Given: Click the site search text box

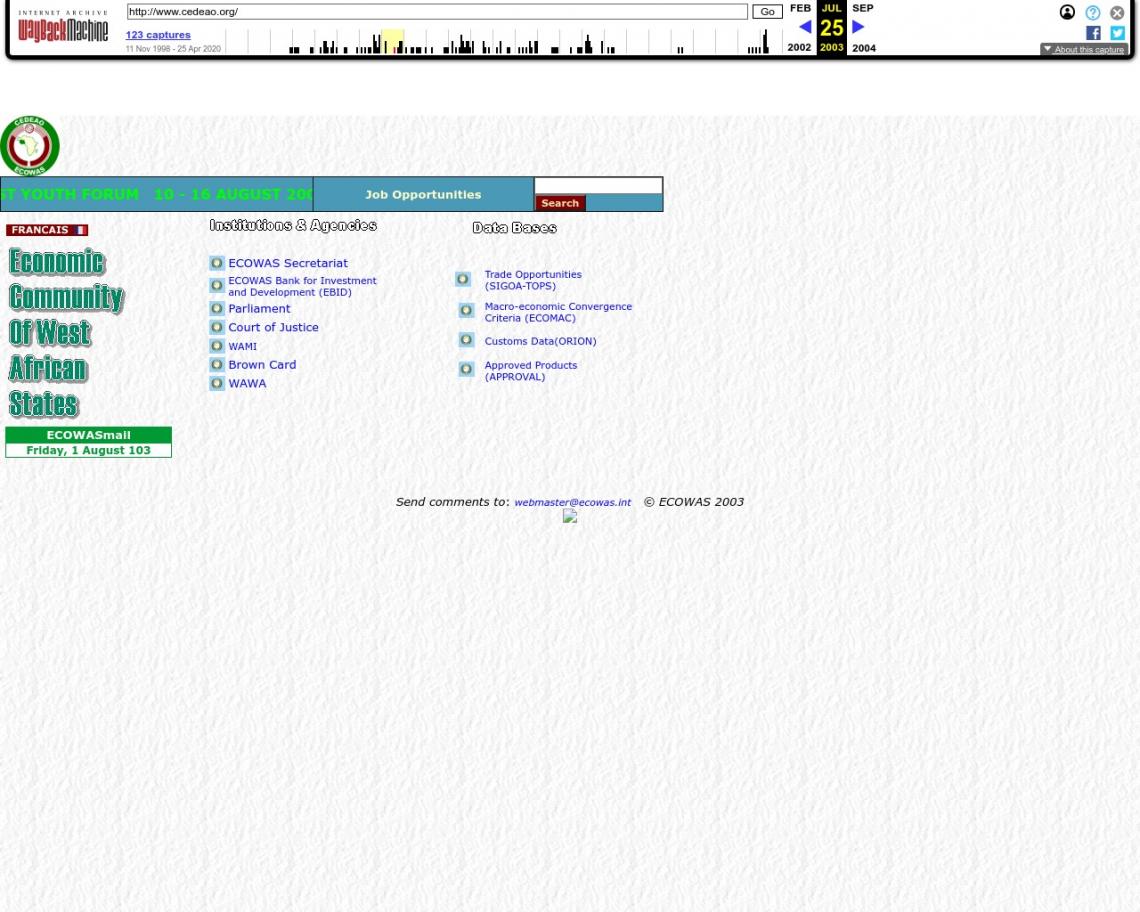Looking at the screenshot, I should point(598,186).
